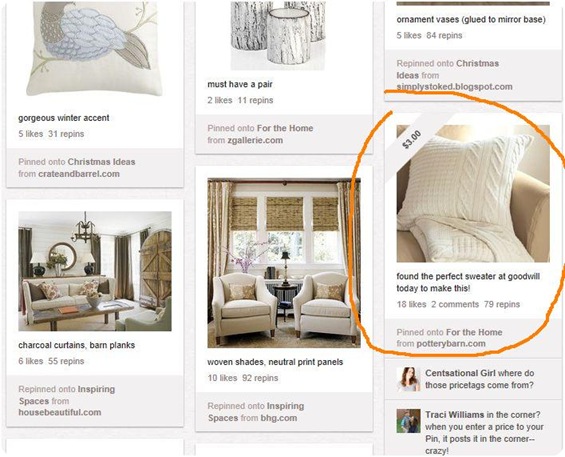Open Centsational Girl's profile avatar
565x457 pixels.
(x=408, y=379)
